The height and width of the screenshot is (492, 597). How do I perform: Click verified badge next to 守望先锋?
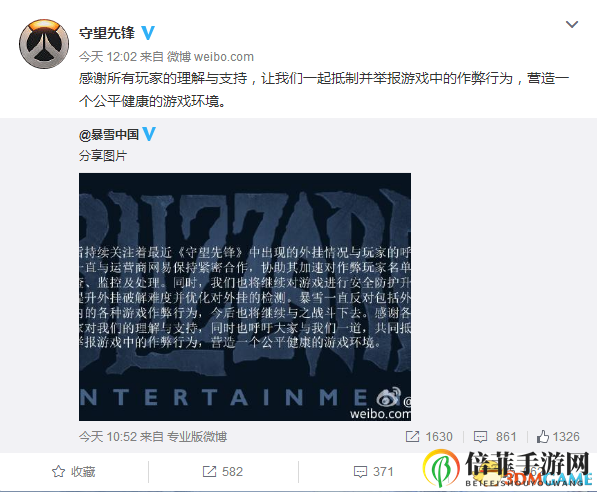(148, 33)
